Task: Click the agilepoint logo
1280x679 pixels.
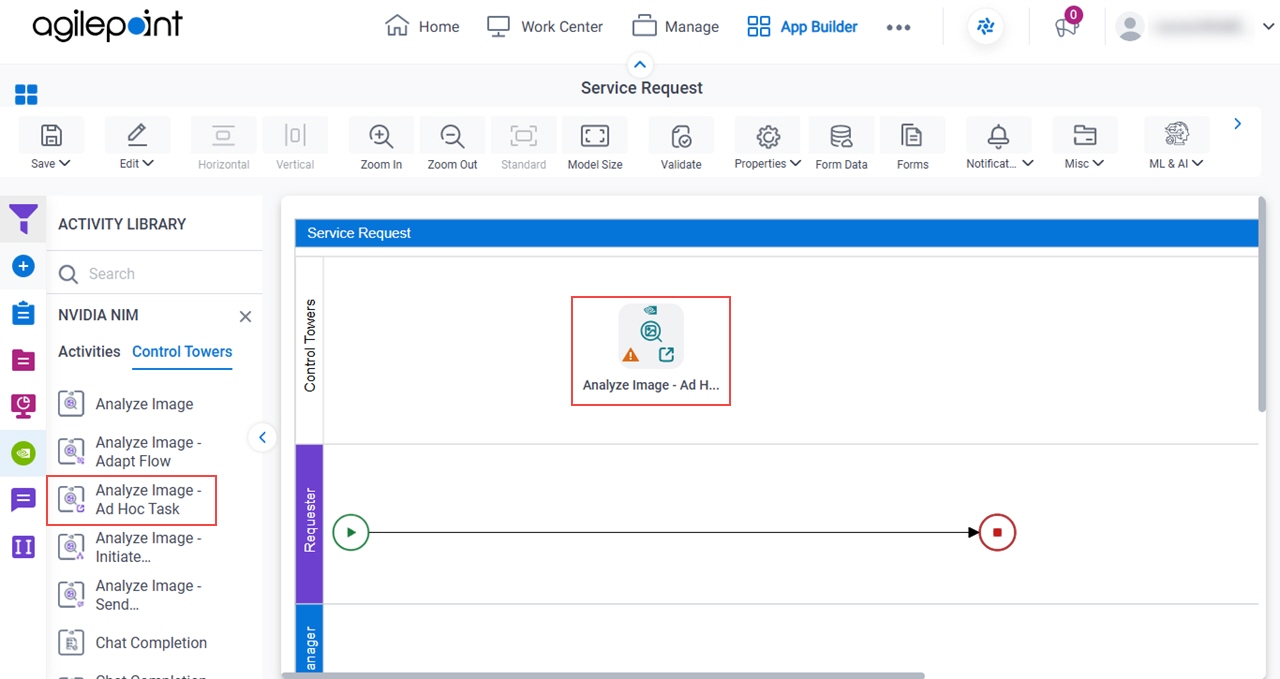Action: pyautogui.click(x=107, y=27)
